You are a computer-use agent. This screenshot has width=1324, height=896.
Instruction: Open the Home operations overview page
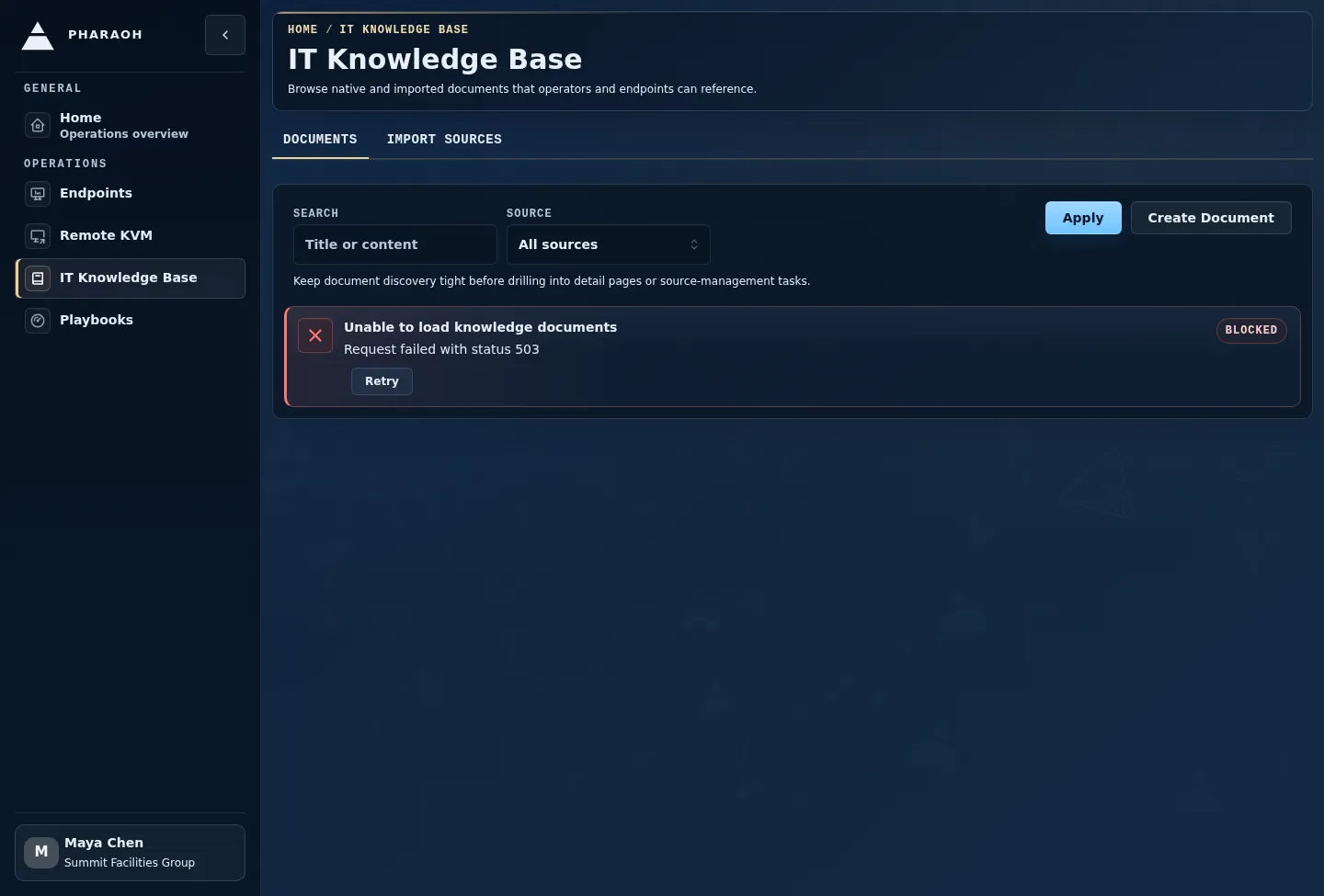131,125
